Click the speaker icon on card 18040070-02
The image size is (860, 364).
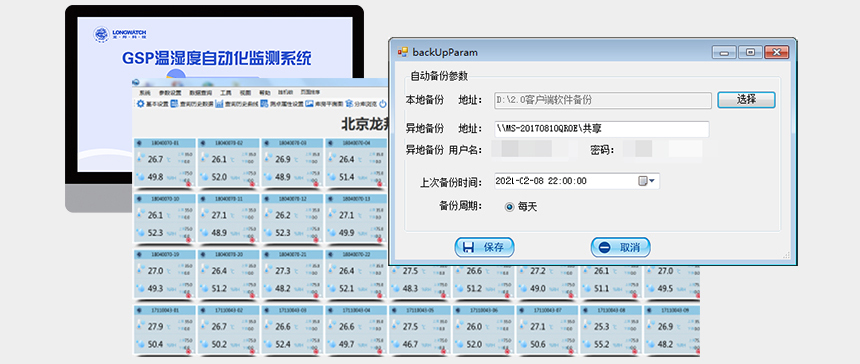tap(202, 143)
